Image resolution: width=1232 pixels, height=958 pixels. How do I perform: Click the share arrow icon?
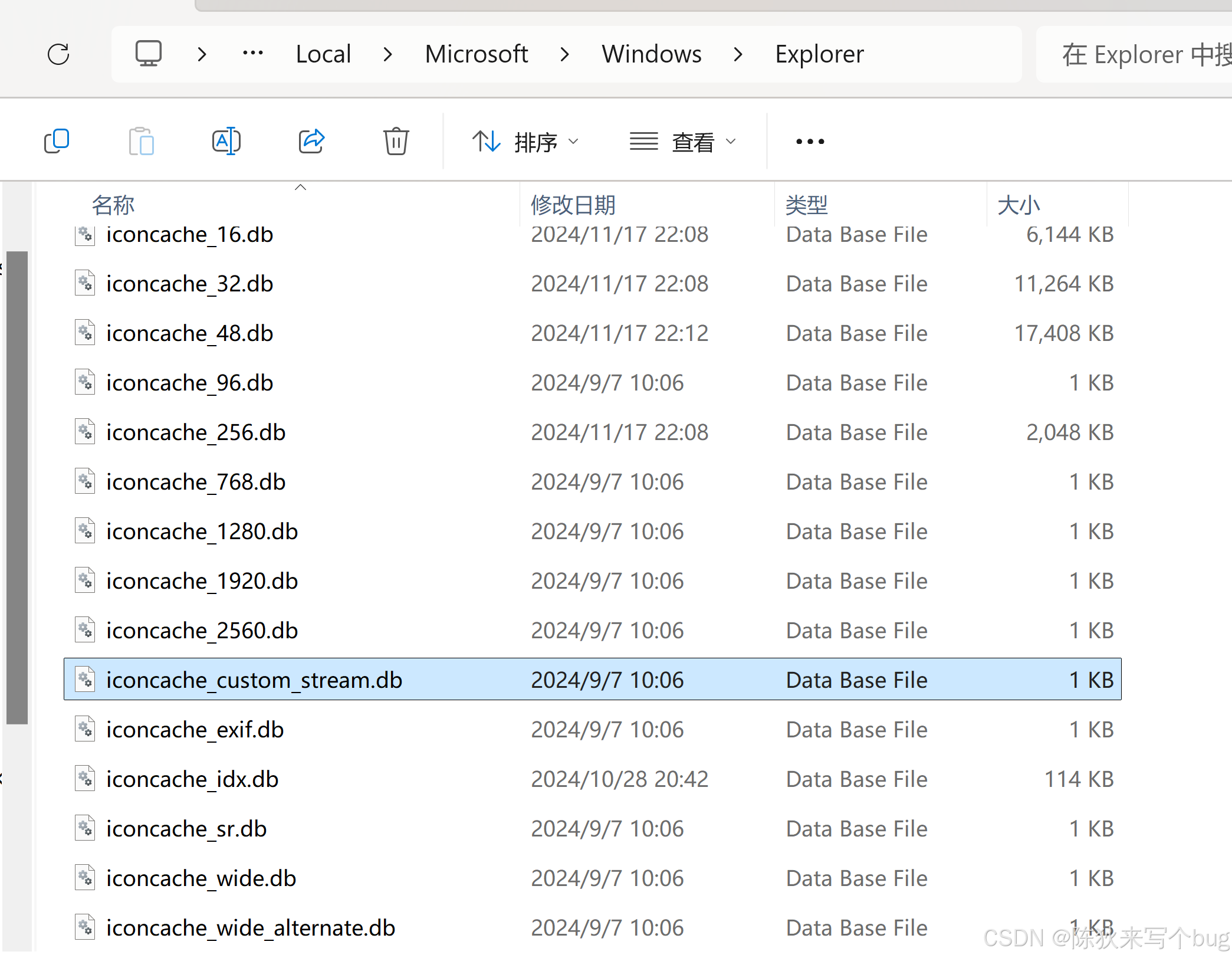pos(311,142)
